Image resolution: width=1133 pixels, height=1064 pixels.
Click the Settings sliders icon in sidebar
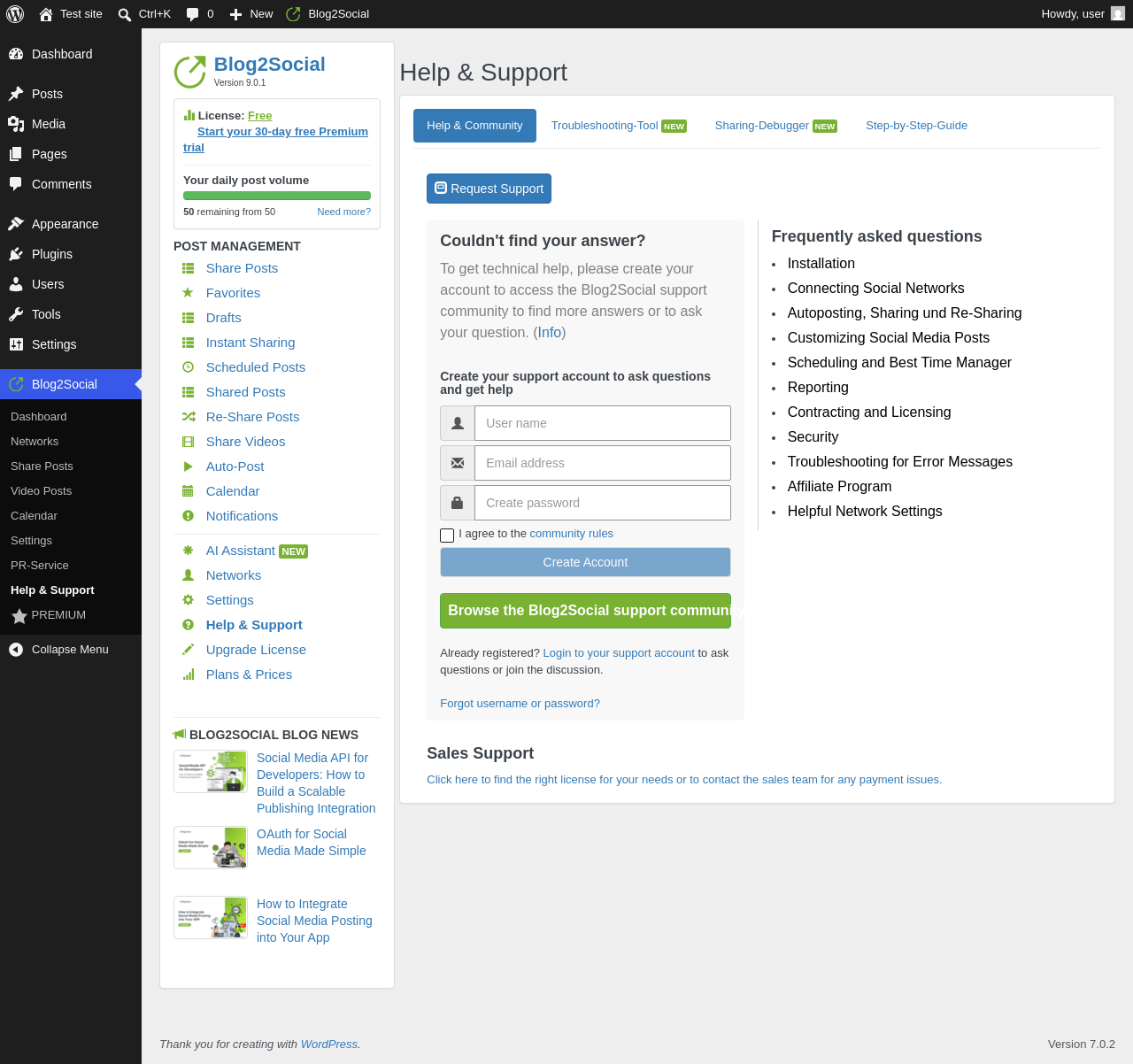tap(16, 344)
